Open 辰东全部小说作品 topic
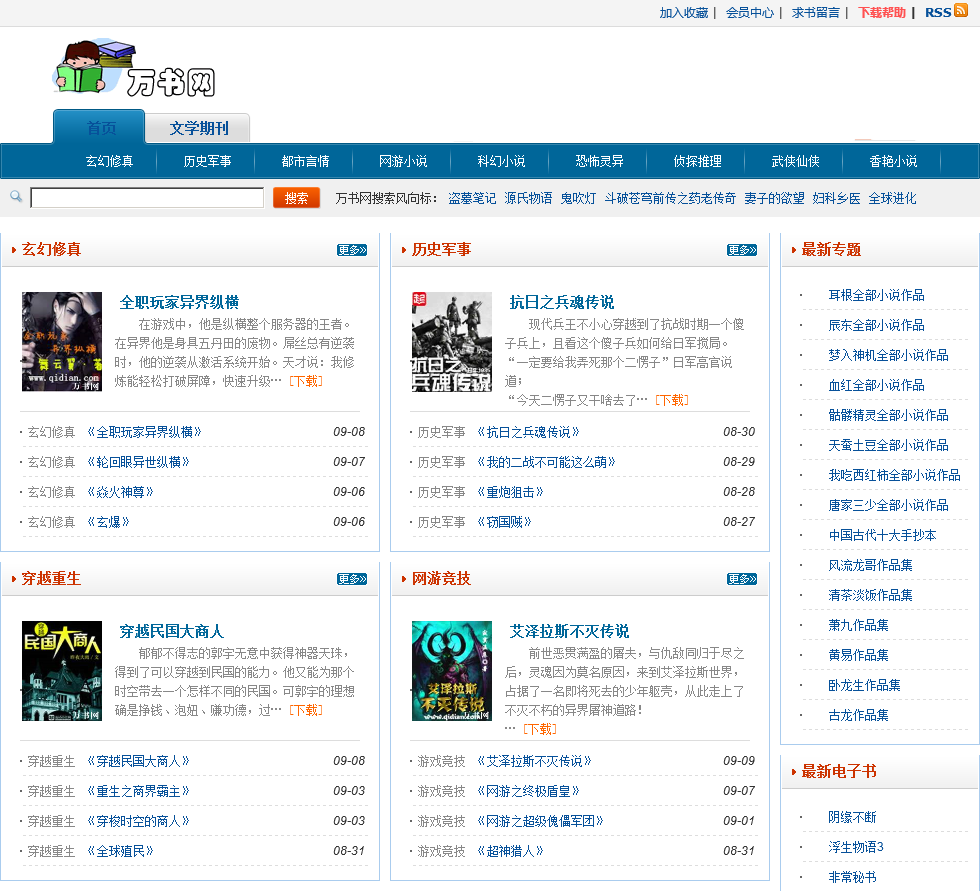The width and height of the screenshot is (980, 891). pos(876,325)
